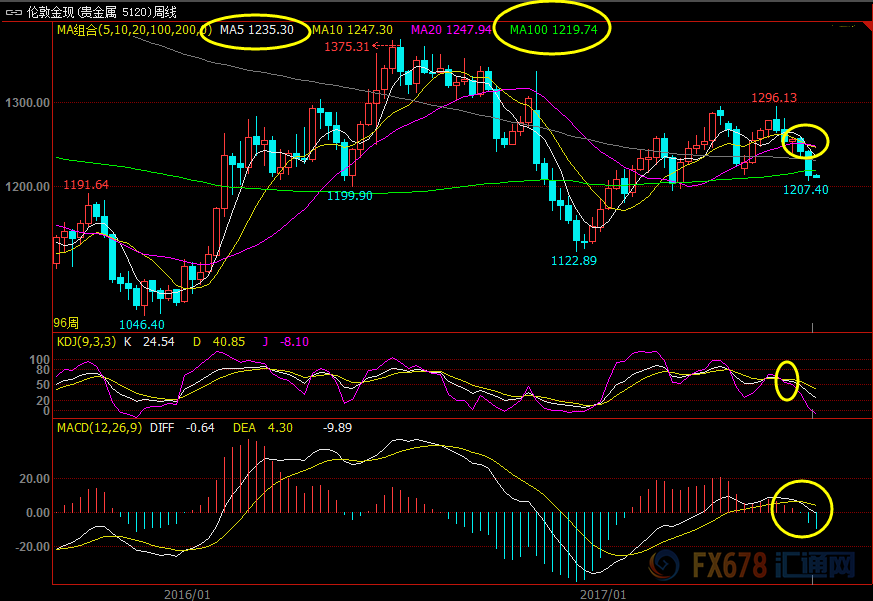Viewport: 873px width, 601px height.
Task: Open the MACD(12,26,9) indicator settings label
Action: (99, 427)
